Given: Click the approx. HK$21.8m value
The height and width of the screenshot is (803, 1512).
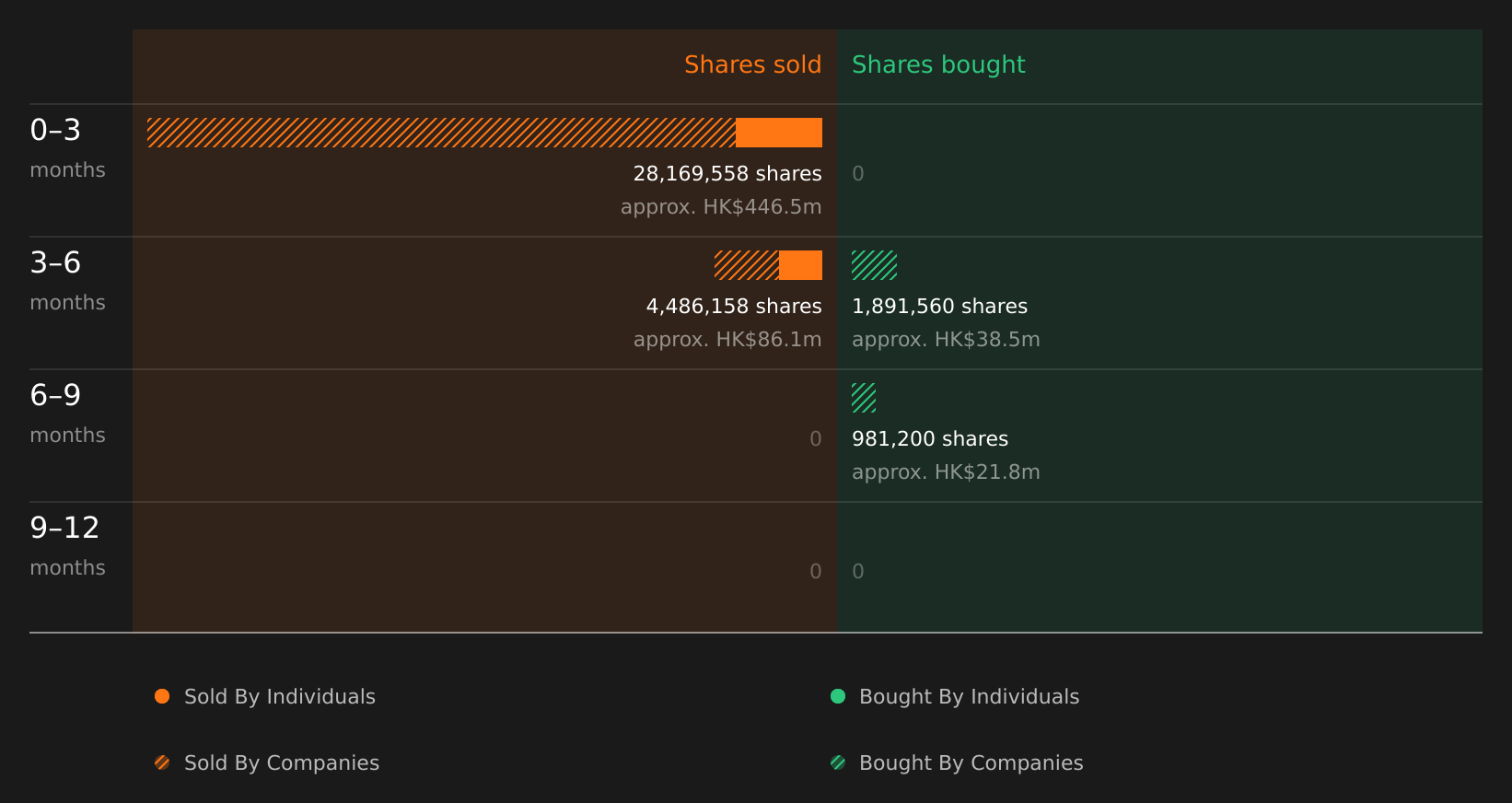Looking at the screenshot, I should pyautogui.click(x=946, y=471).
